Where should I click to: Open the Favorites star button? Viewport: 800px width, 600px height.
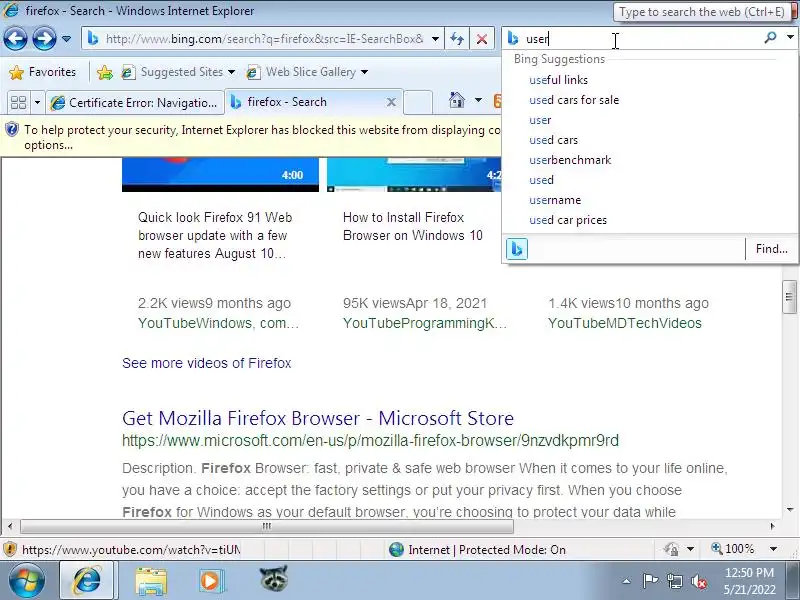pyautogui.click(x=43, y=72)
